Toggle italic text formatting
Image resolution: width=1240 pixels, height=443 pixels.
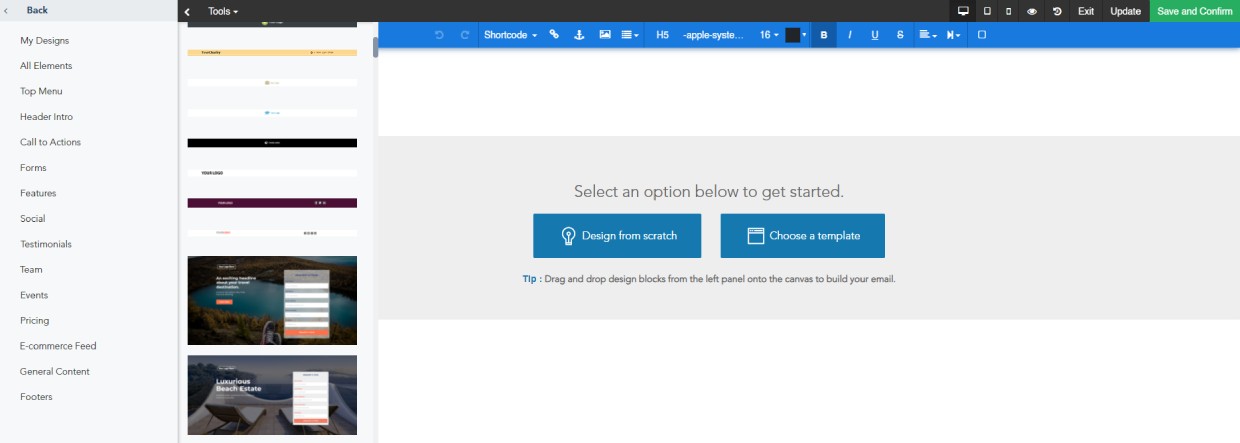[850, 35]
